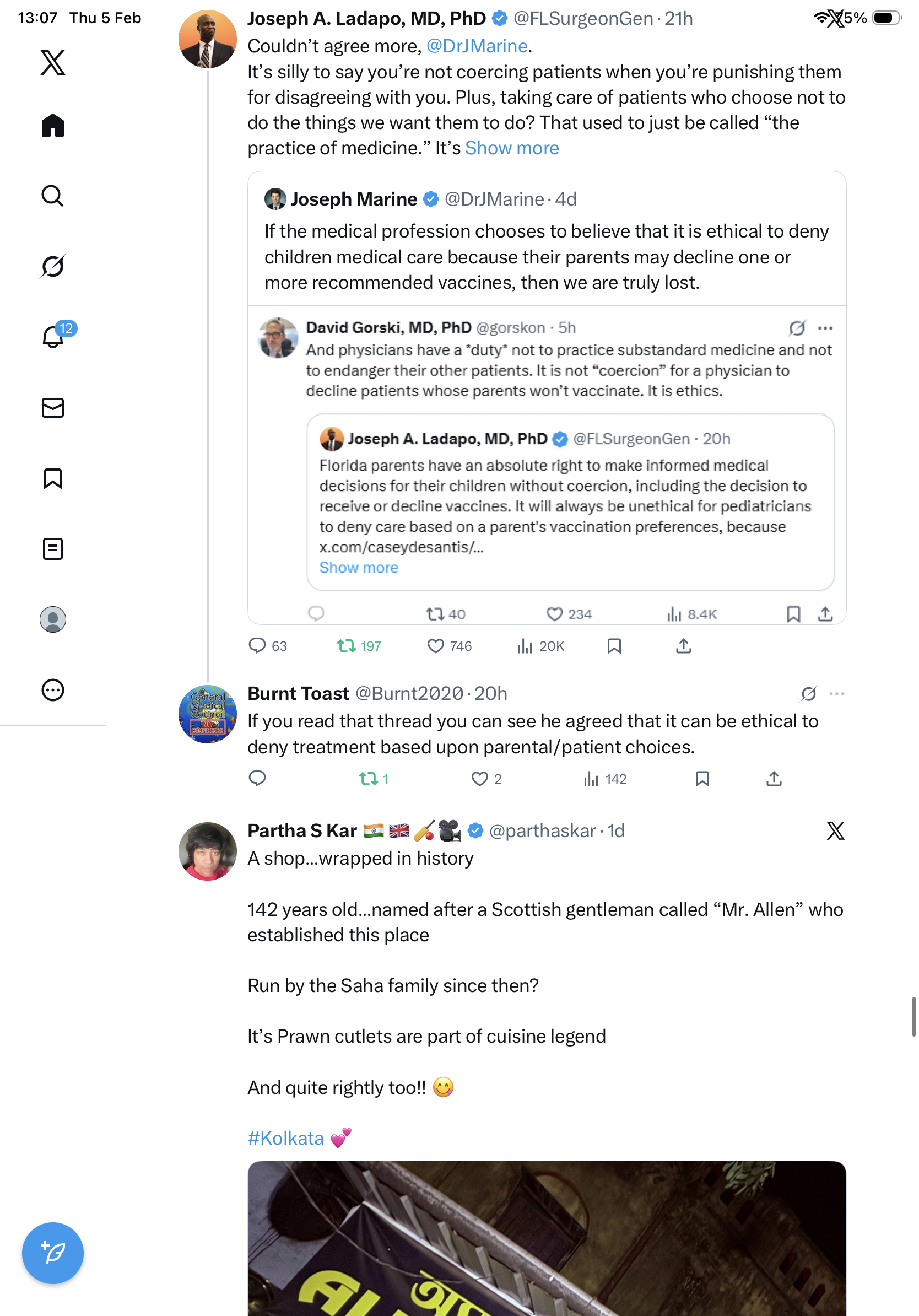The height and width of the screenshot is (1316, 919).
Task: Open Notifications bell with 12 badge
Action: [x=53, y=337]
